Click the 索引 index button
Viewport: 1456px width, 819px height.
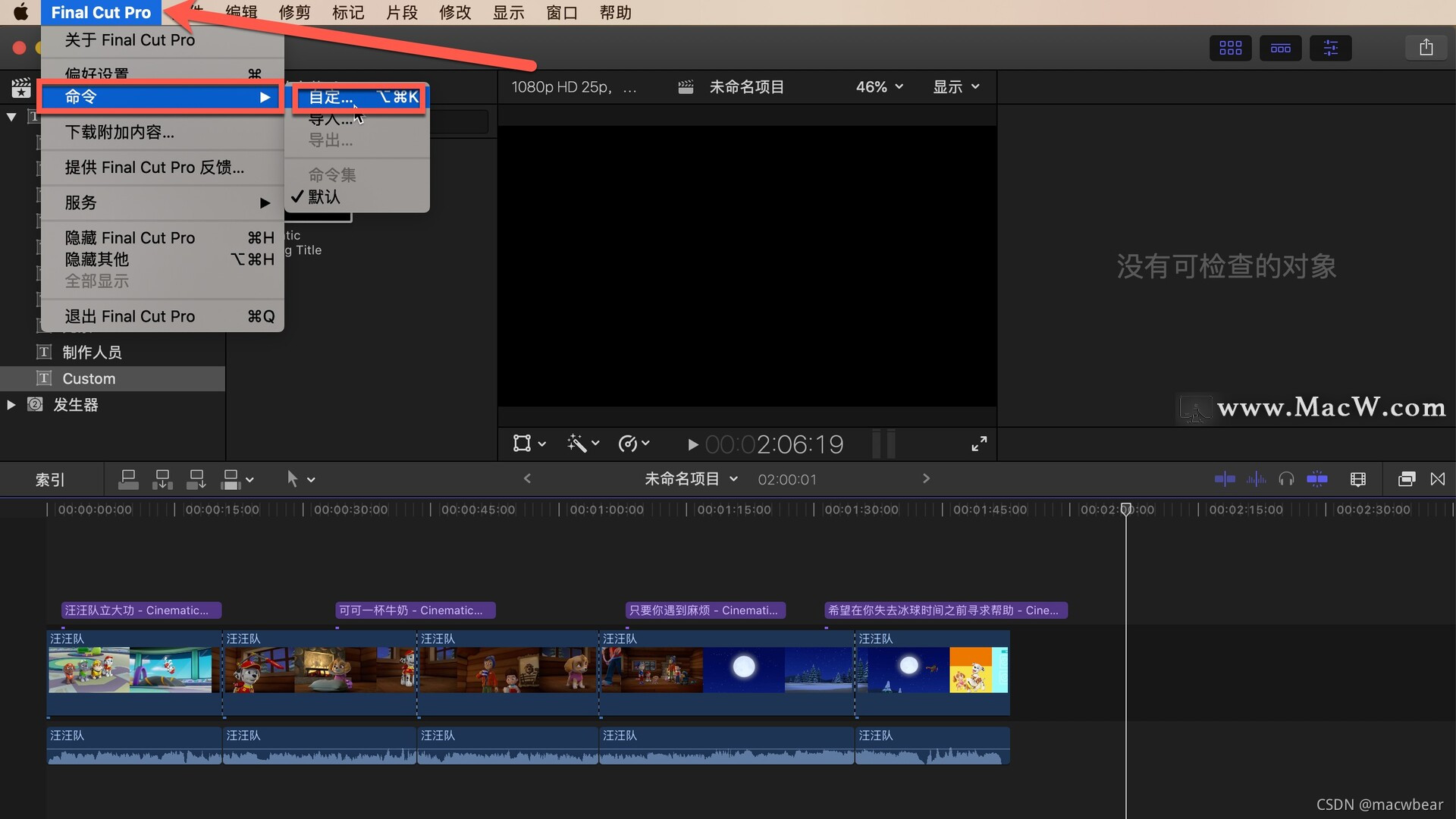coord(50,479)
